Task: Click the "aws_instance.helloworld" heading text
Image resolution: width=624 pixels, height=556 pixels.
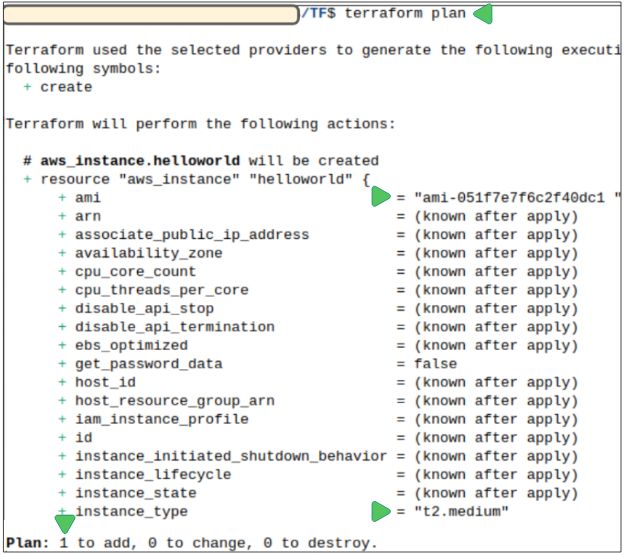Action: pos(142,160)
